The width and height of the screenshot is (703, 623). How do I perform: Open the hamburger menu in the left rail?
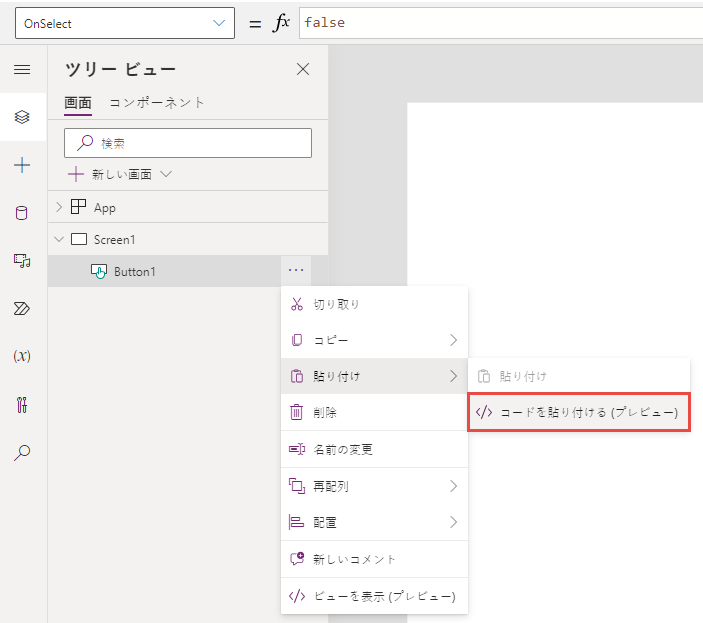[22, 69]
